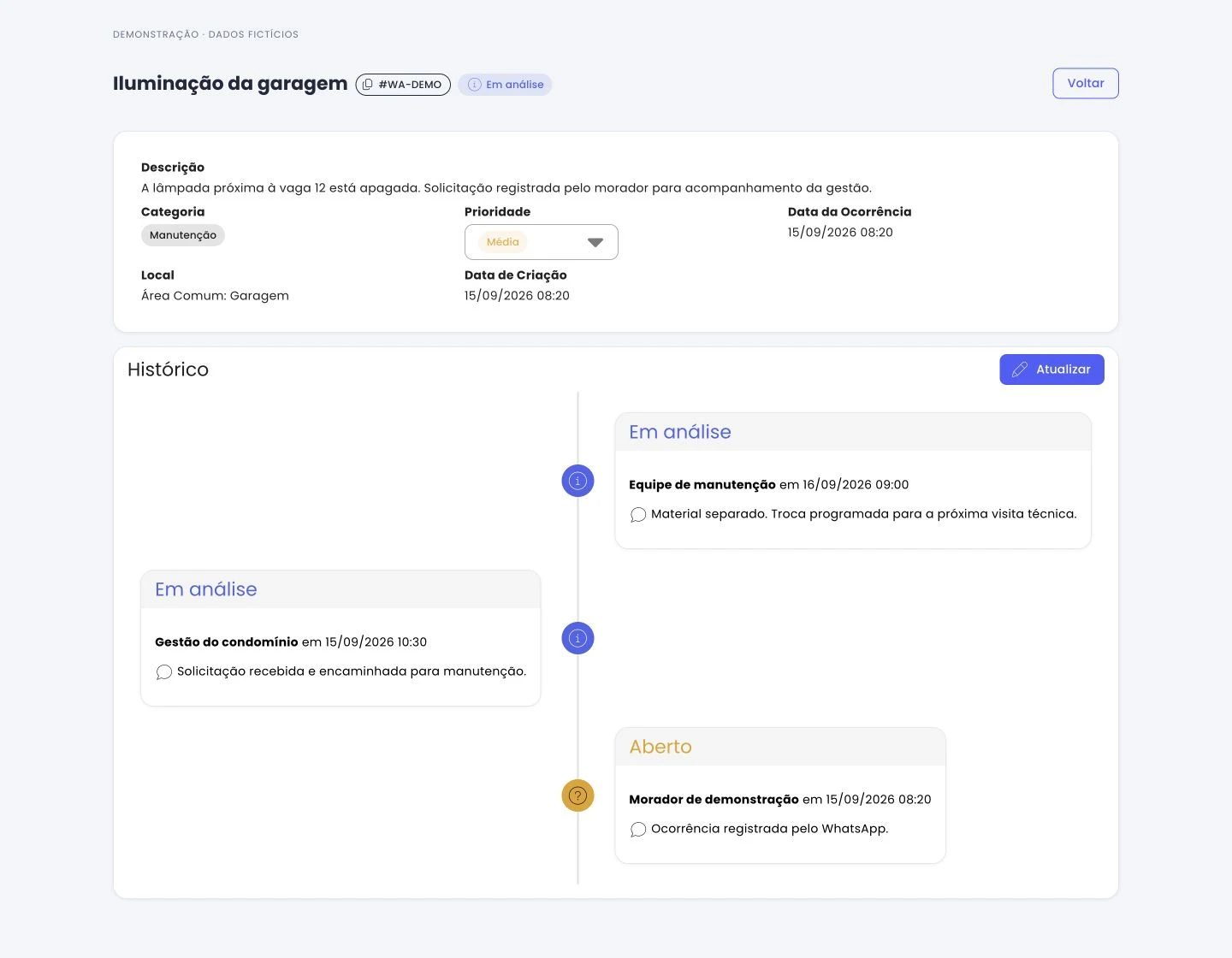The image size is (1232, 958).
Task: Click the Média priority chip
Action: click(x=503, y=242)
